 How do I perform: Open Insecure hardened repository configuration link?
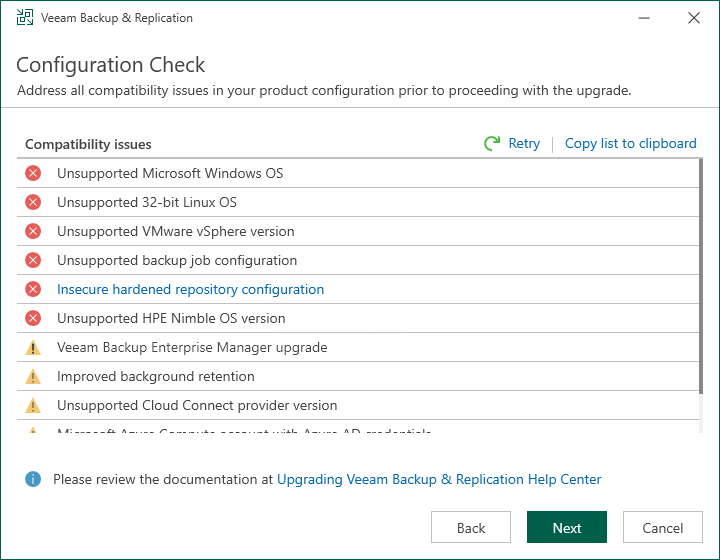click(191, 289)
